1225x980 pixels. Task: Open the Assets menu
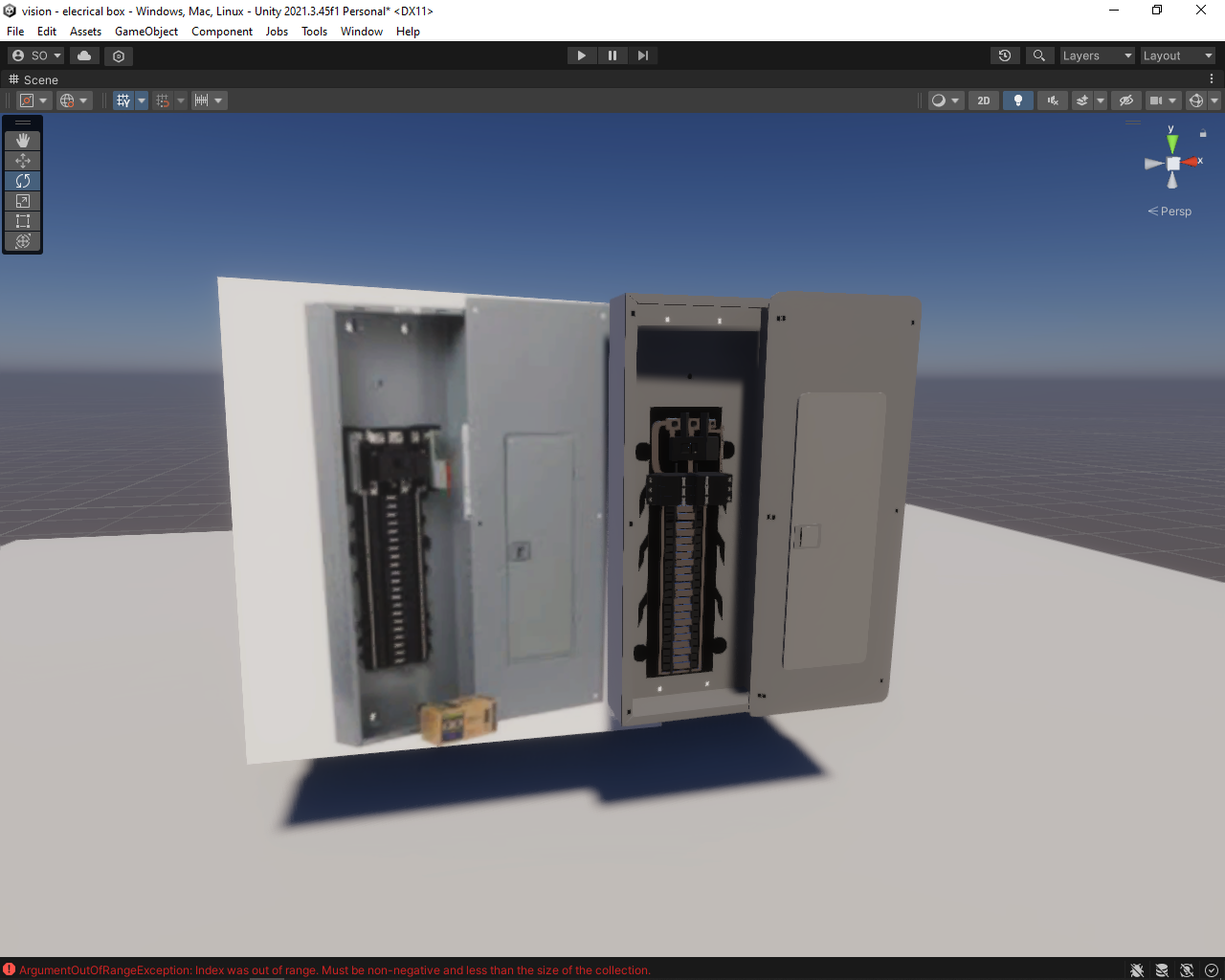pos(85,31)
